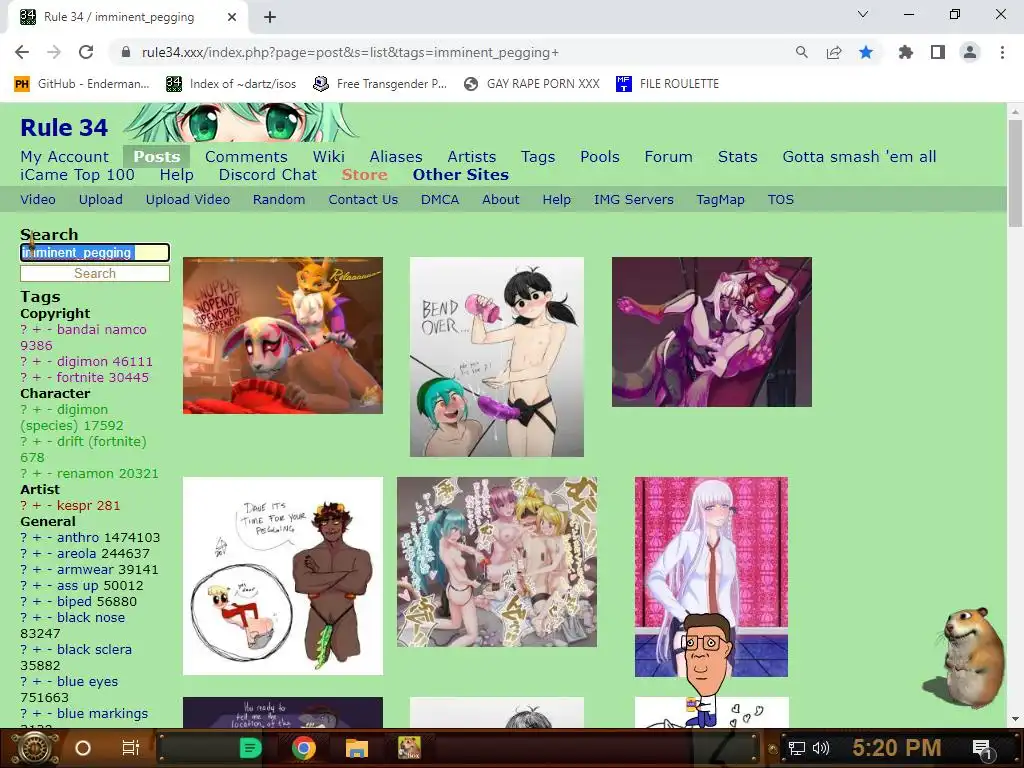The height and width of the screenshot is (768, 1024).
Task: Open the Tags page in navigation
Action: tap(538, 157)
